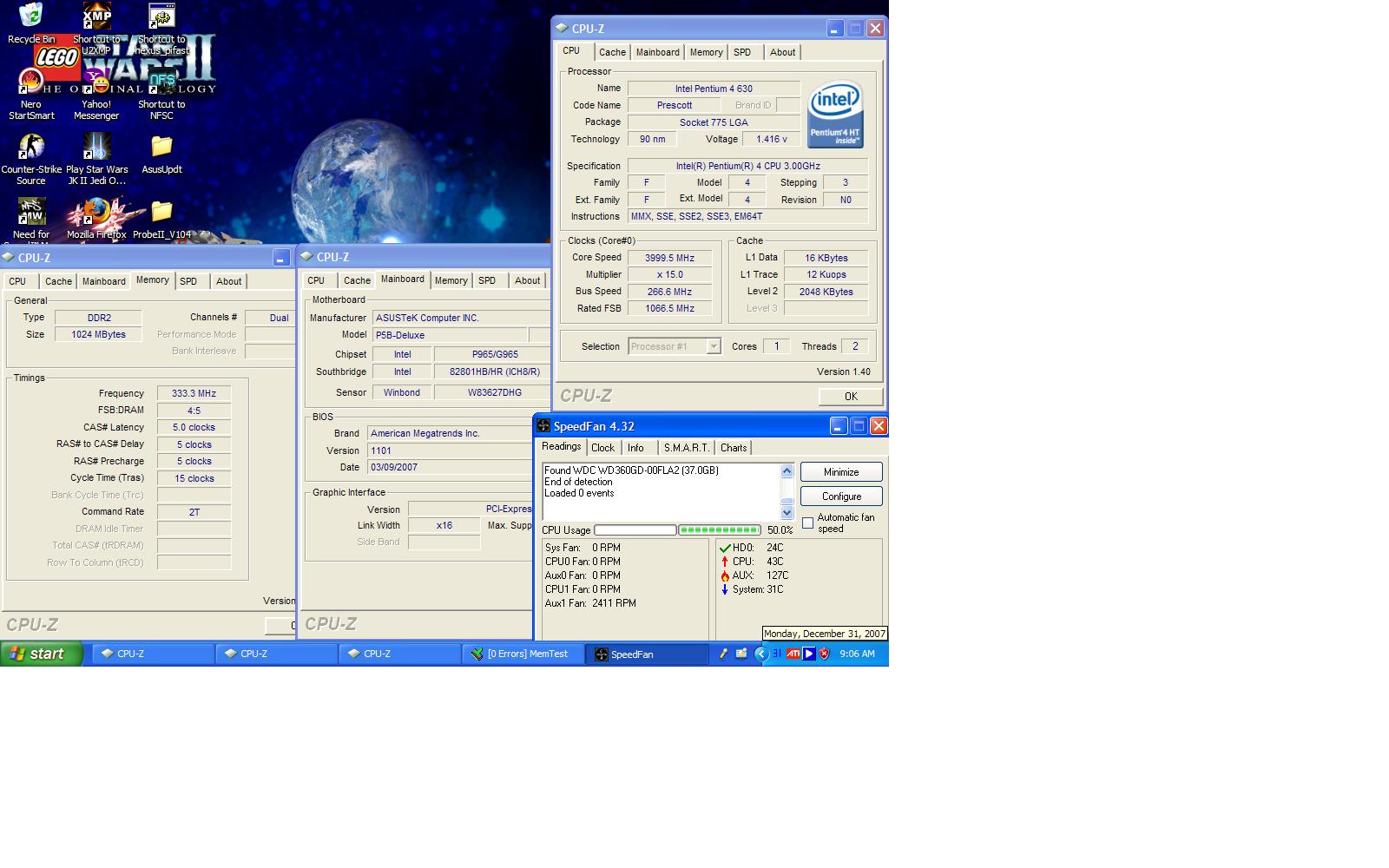This screenshot has width=1389, height=868.
Task: Click the Minimize button in SpeedFan
Action: [x=841, y=472]
